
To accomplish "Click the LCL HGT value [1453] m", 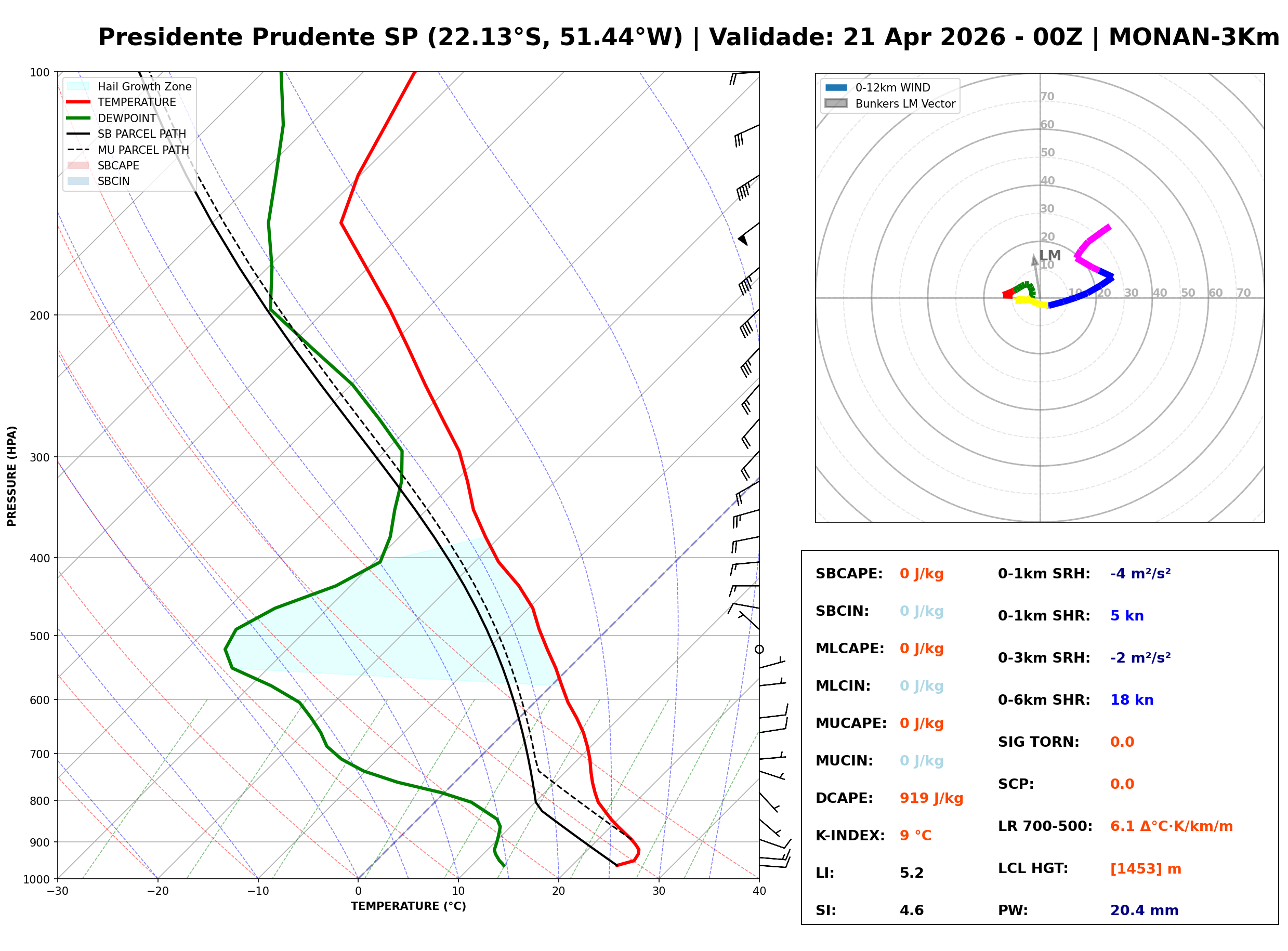I will pos(1146,869).
